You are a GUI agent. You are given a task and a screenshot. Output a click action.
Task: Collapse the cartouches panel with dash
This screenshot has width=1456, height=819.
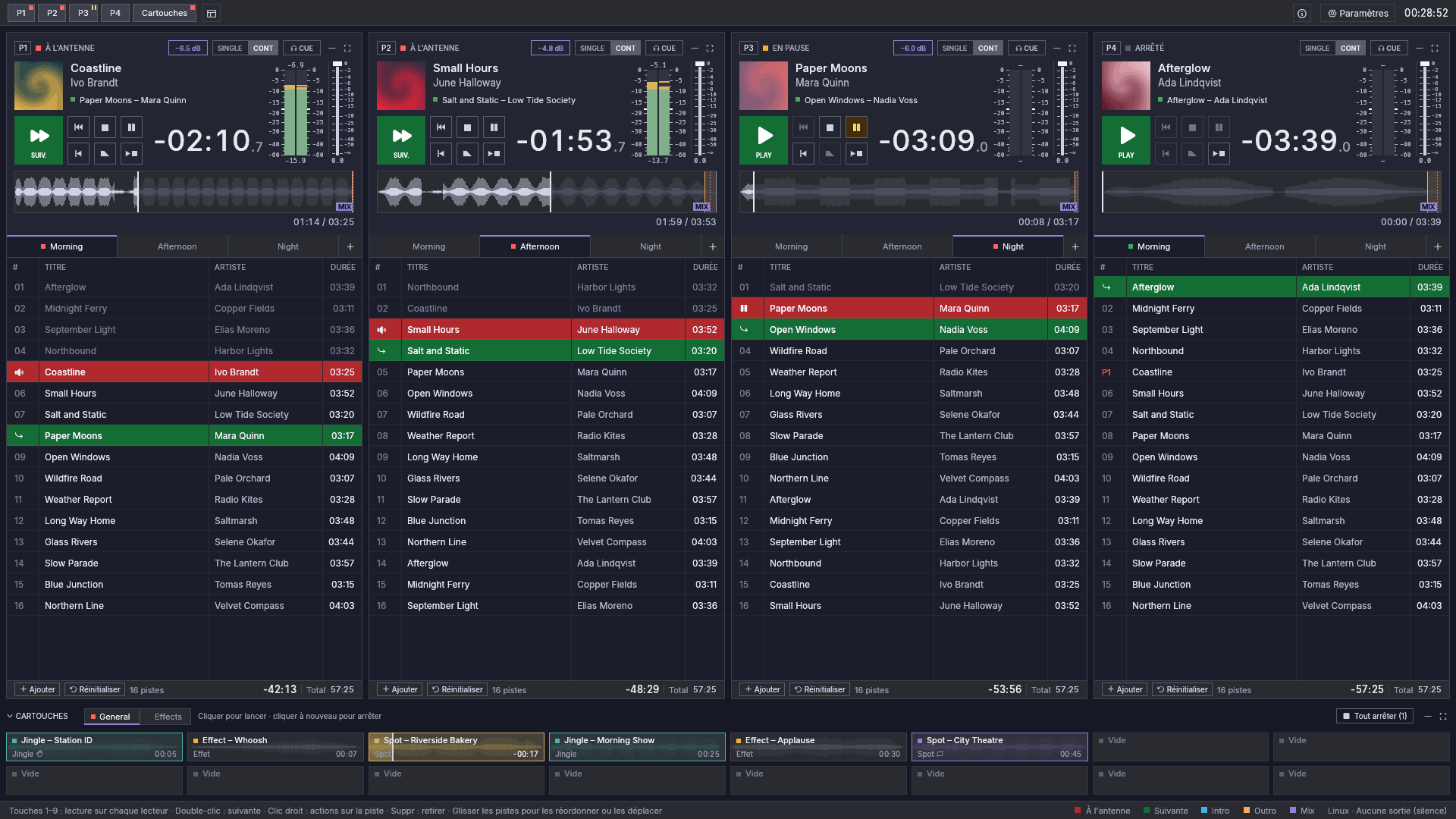coord(1428,716)
